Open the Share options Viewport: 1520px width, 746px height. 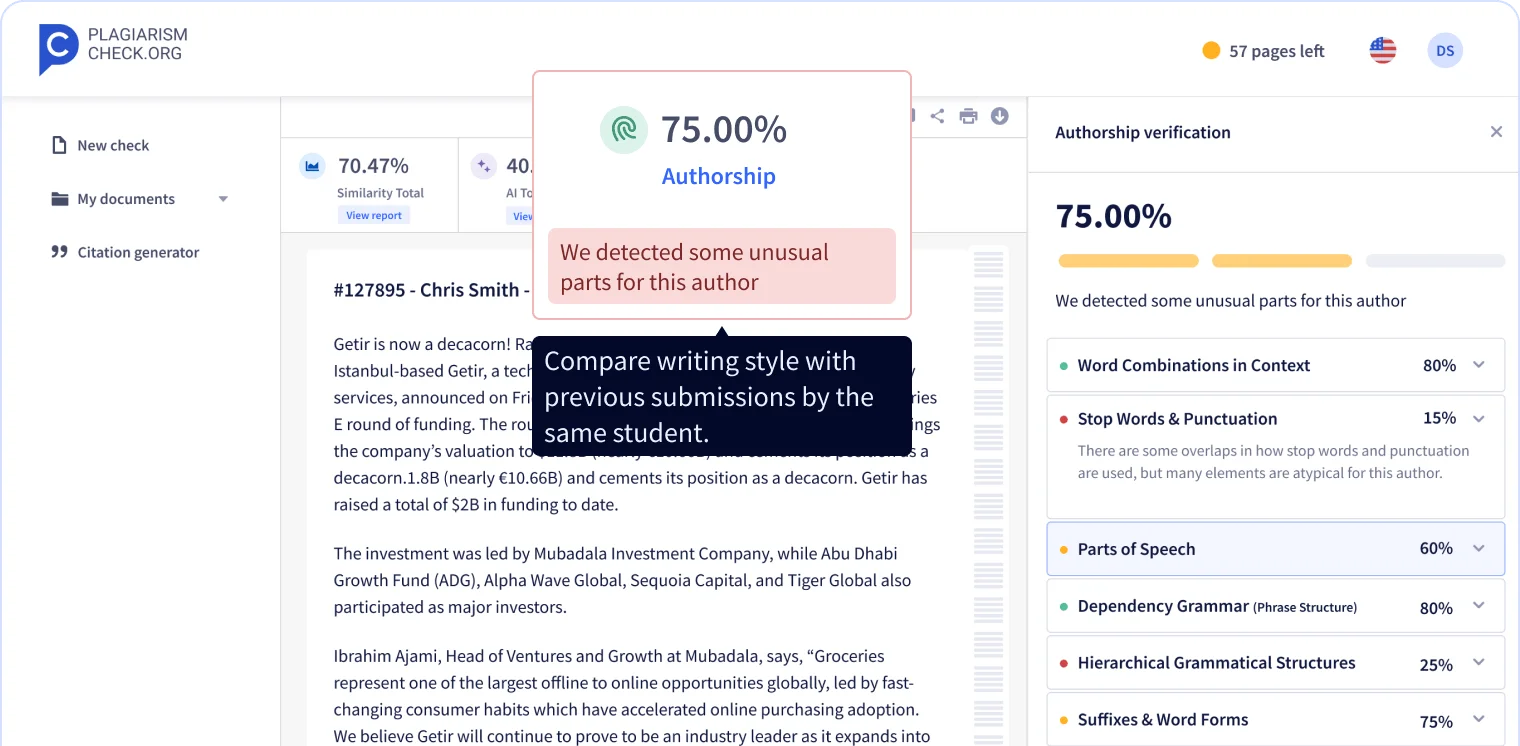click(938, 116)
